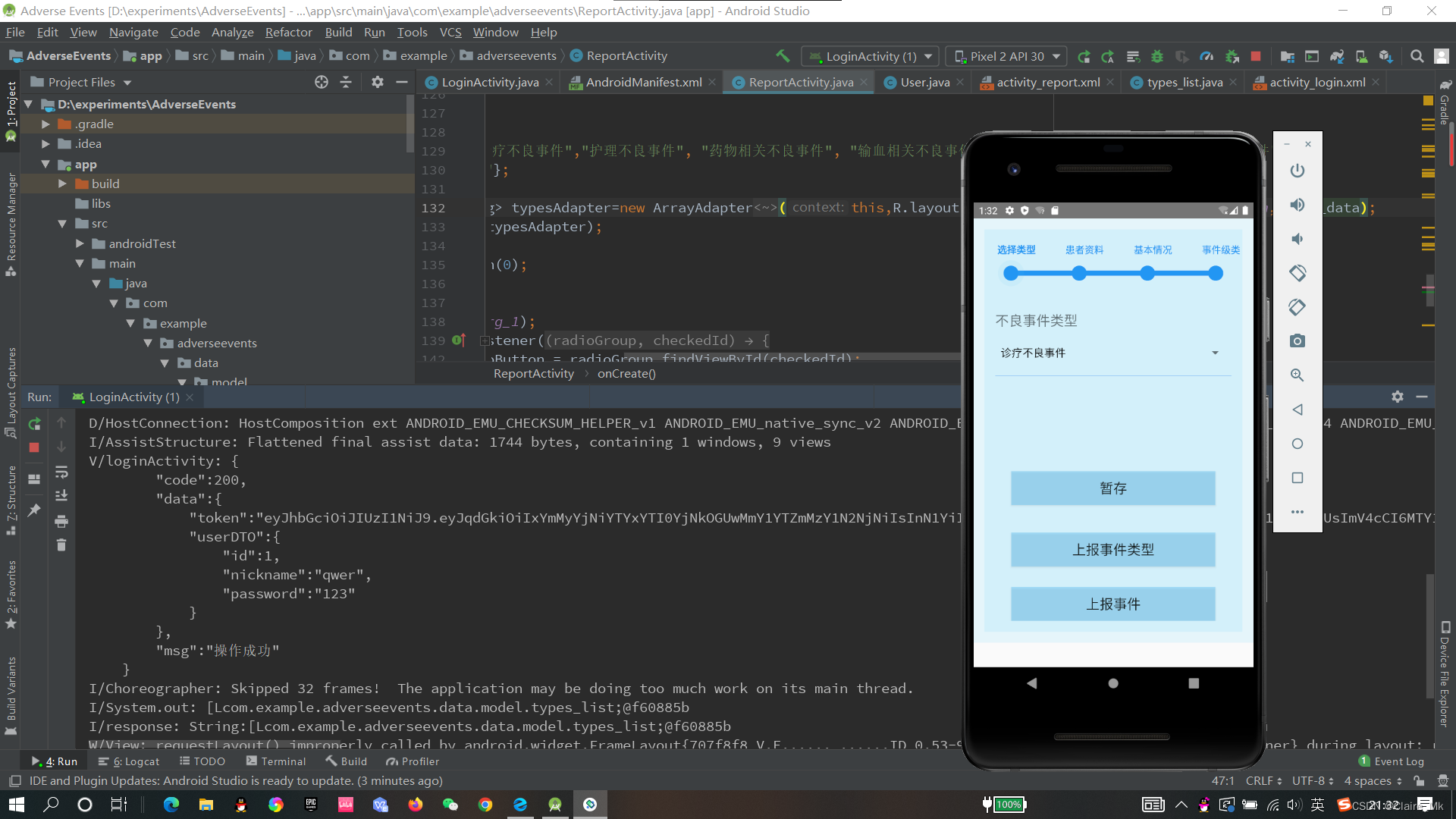Toggle tool window bars icon in status bar
The width and height of the screenshot is (1456, 819).
[x=14, y=781]
